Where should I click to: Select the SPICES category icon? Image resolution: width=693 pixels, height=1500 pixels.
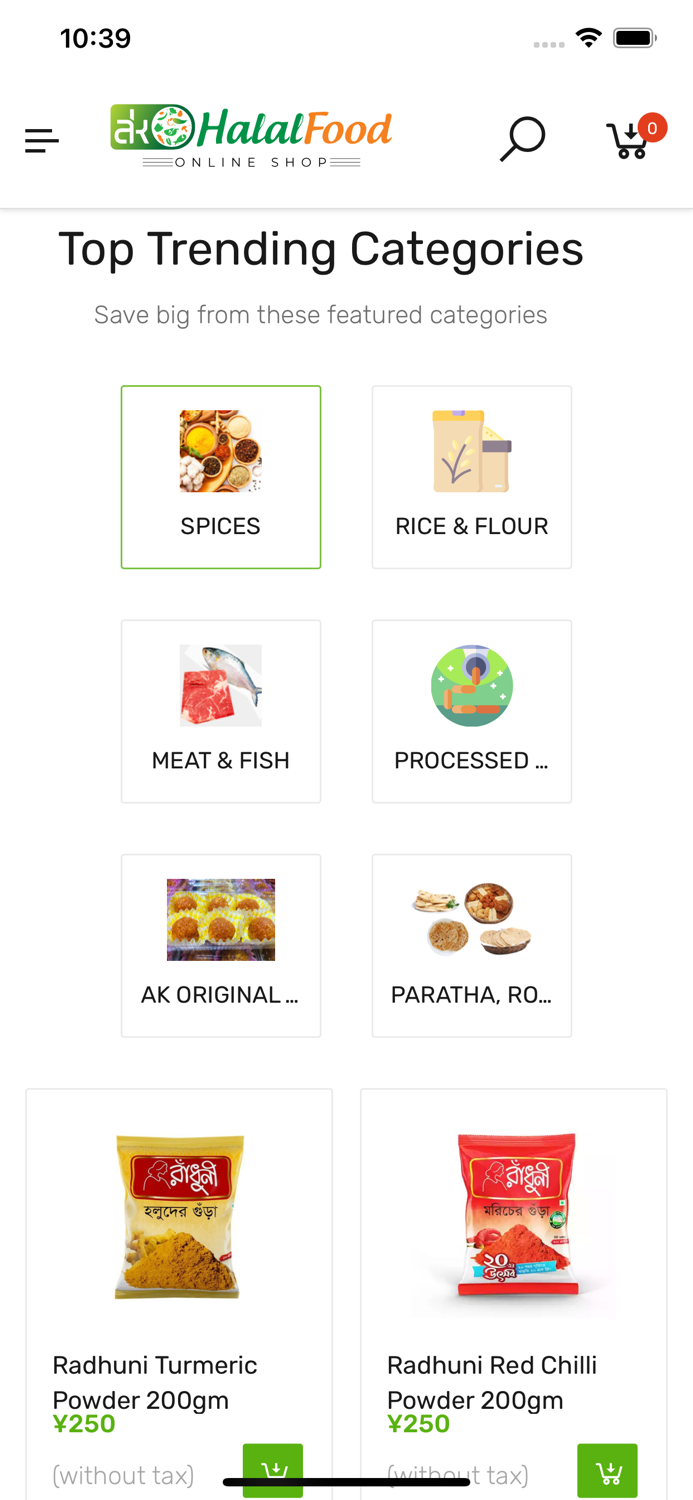(x=220, y=451)
